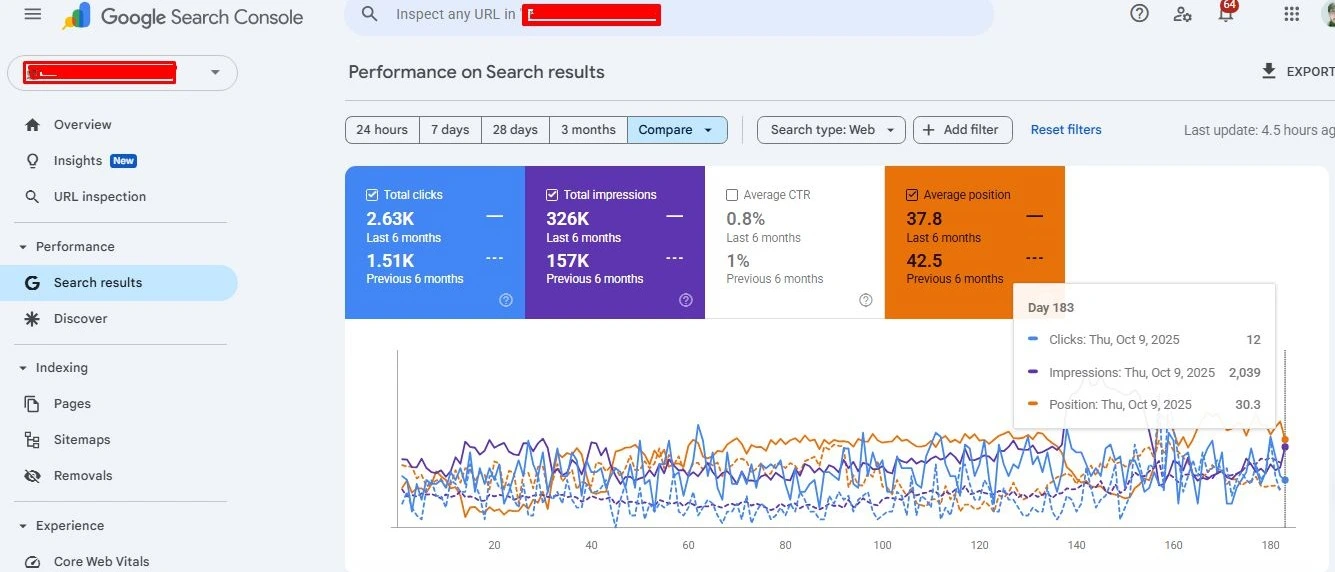
Task: Open the Search type: Web dropdown
Action: click(831, 130)
